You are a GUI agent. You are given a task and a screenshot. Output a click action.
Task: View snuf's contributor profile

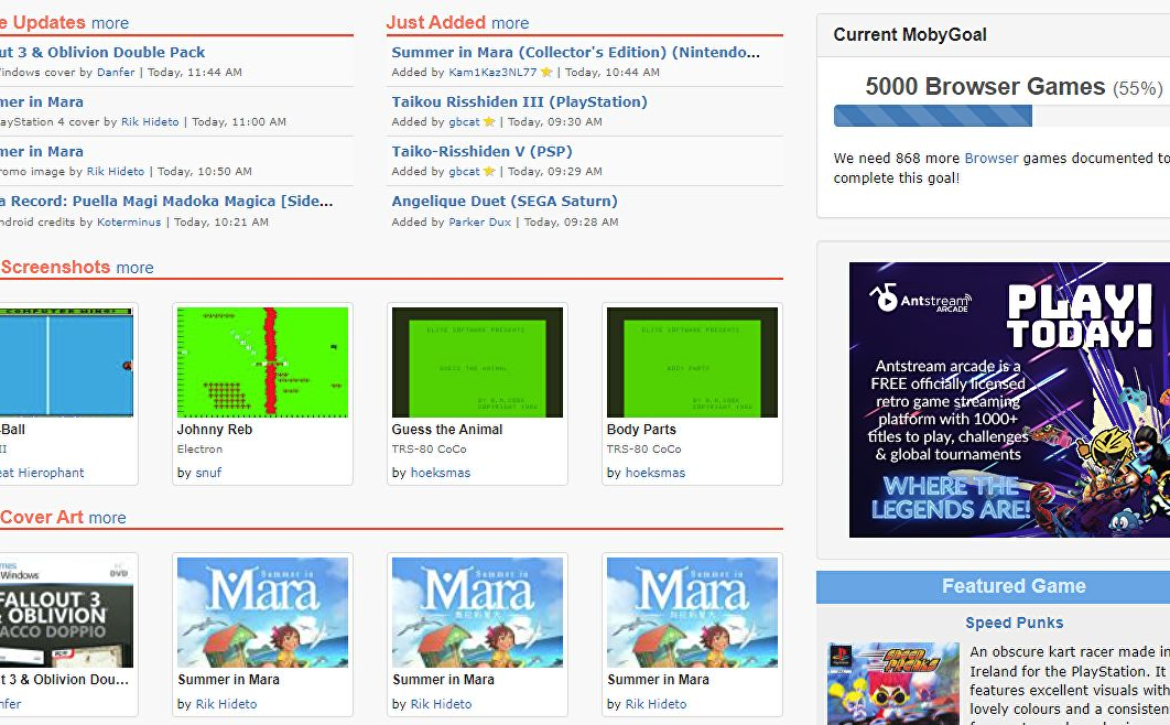pos(209,473)
